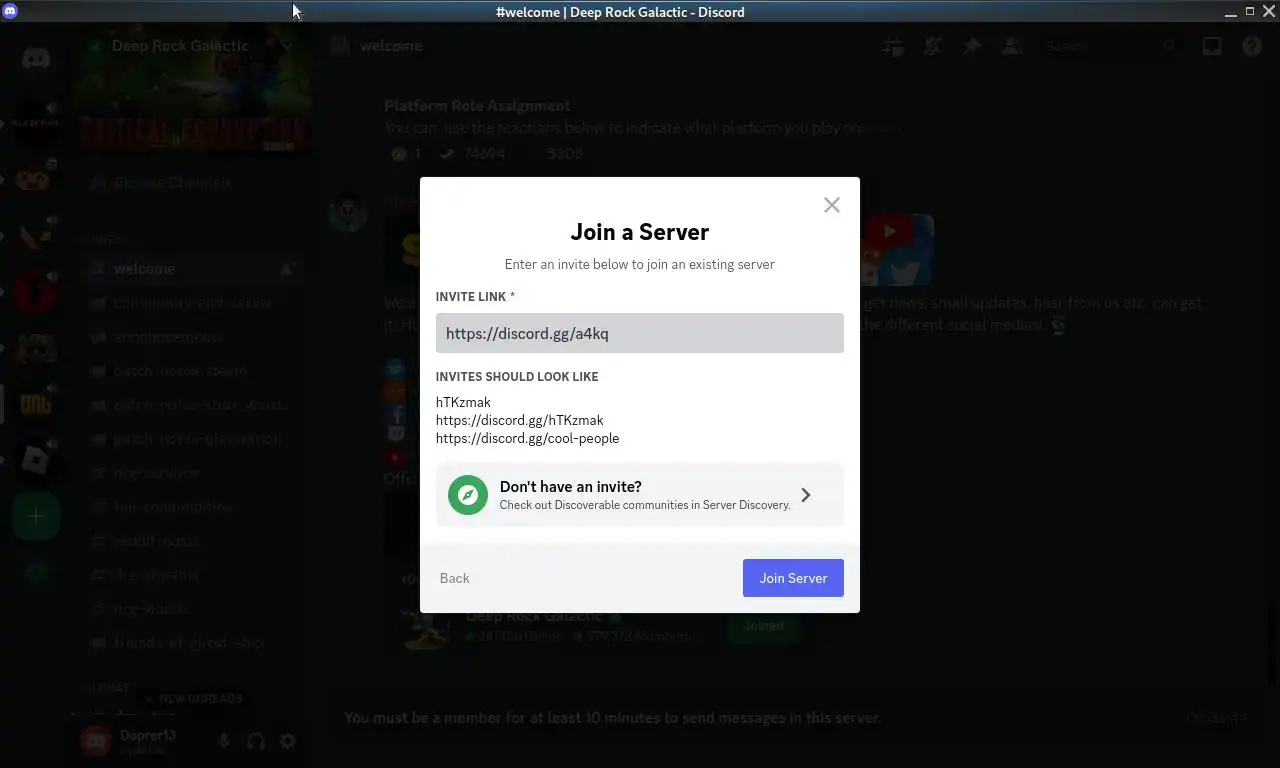The width and height of the screenshot is (1280, 768).
Task: Click the NEW UNREADS pill
Action: tap(193, 699)
